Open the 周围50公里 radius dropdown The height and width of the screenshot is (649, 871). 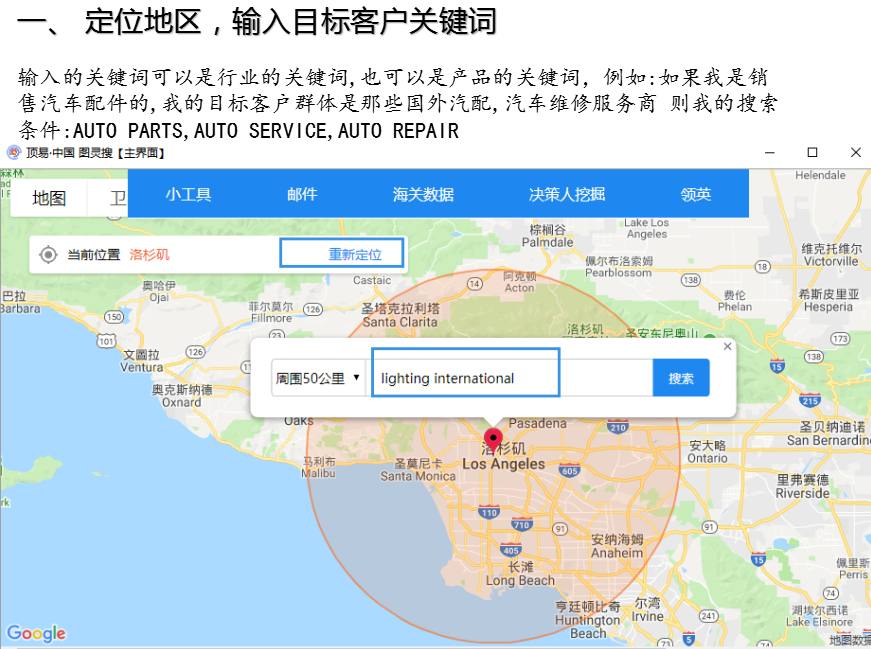(x=317, y=378)
